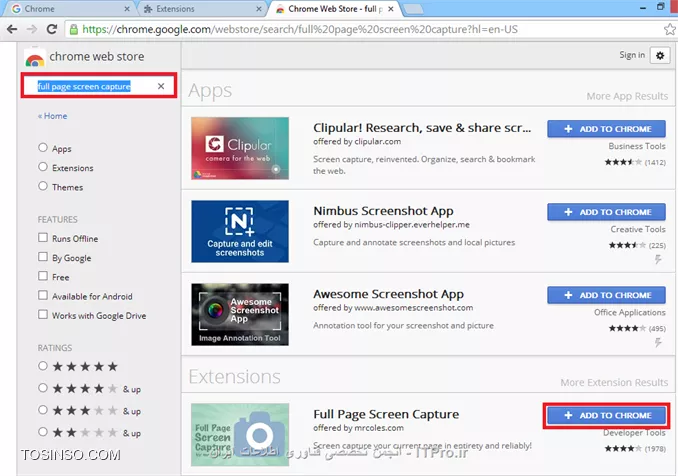This screenshot has height=476, width=678.
Task: Open the Clipular! Research, save & share title
Action: (x=422, y=128)
